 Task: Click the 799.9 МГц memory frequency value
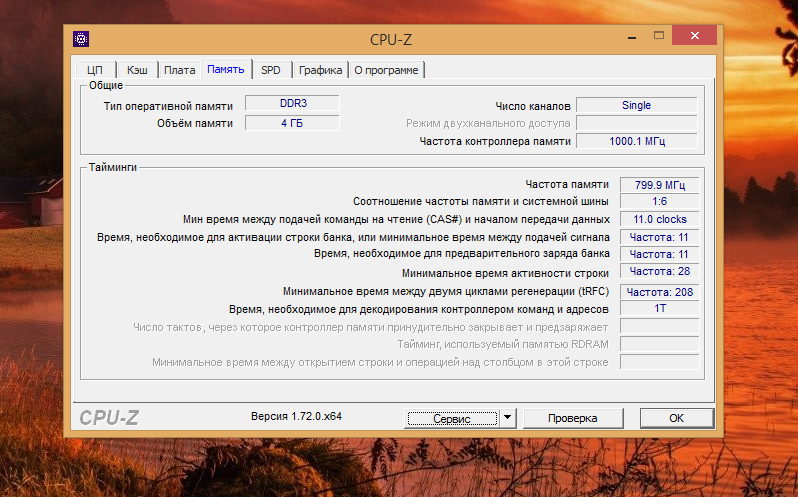pyautogui.click(x=660, y=185)
